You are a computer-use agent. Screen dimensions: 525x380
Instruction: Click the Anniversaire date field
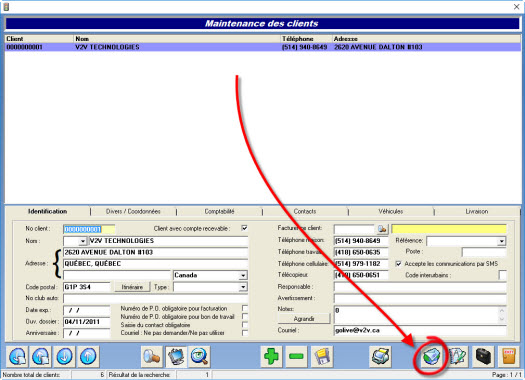click(87, 333)
